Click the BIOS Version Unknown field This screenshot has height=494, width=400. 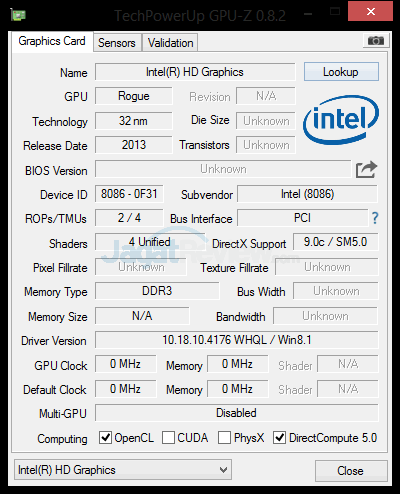pyautogui.click(x=223, y=169)
